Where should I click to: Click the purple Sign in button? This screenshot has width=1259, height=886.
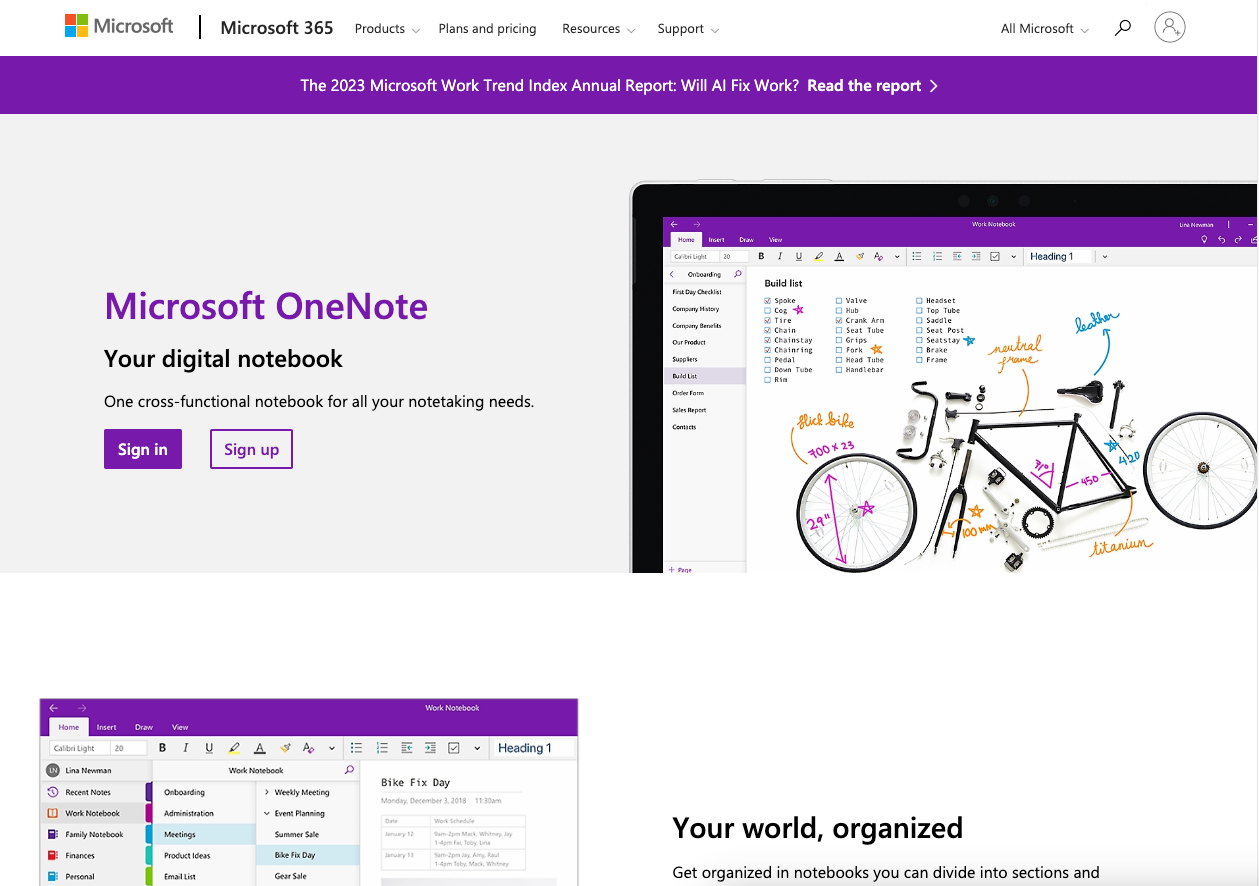pyautogui.click(x=143, y=449)
